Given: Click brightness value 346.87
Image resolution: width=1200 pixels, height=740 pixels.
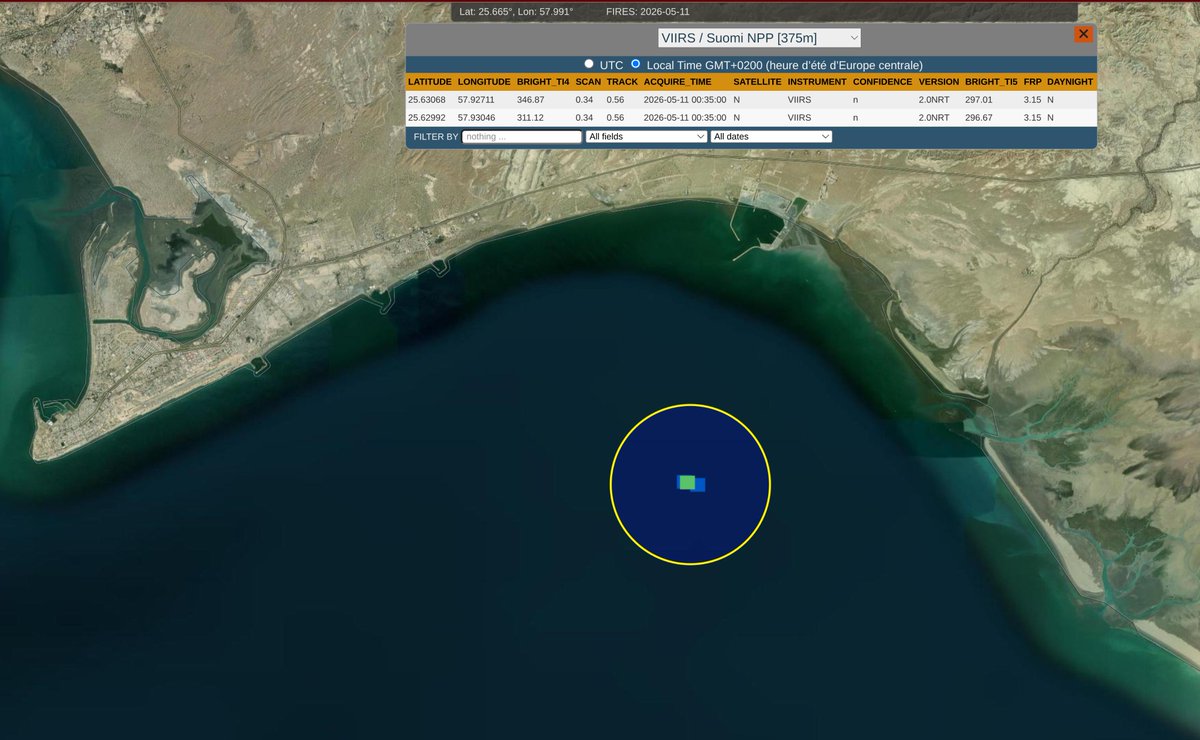Looking at the screenshot, I should tap(530, 100).
